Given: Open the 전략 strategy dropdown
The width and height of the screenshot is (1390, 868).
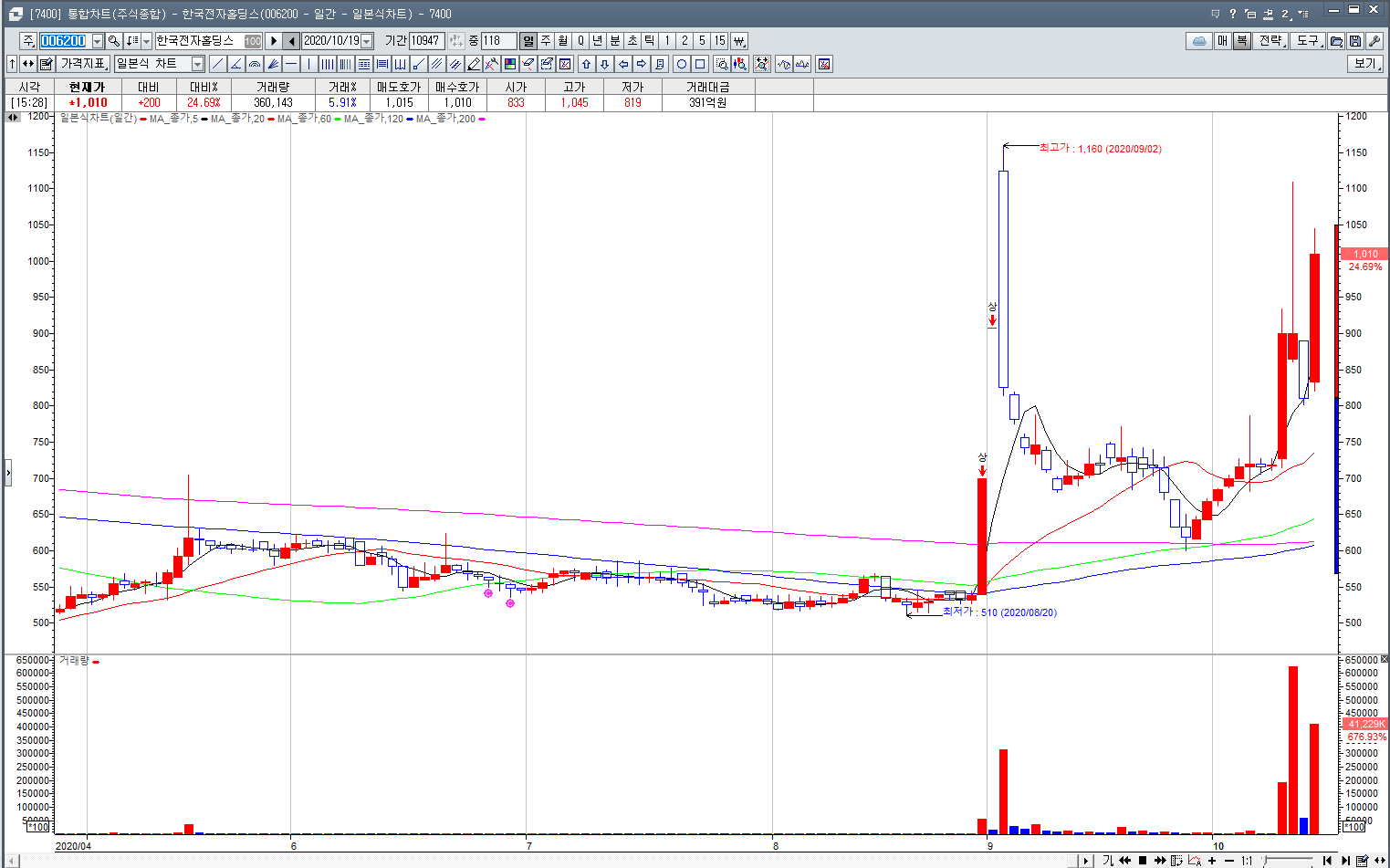Looking at the screenshot, I should click(x=1271, y=41).
